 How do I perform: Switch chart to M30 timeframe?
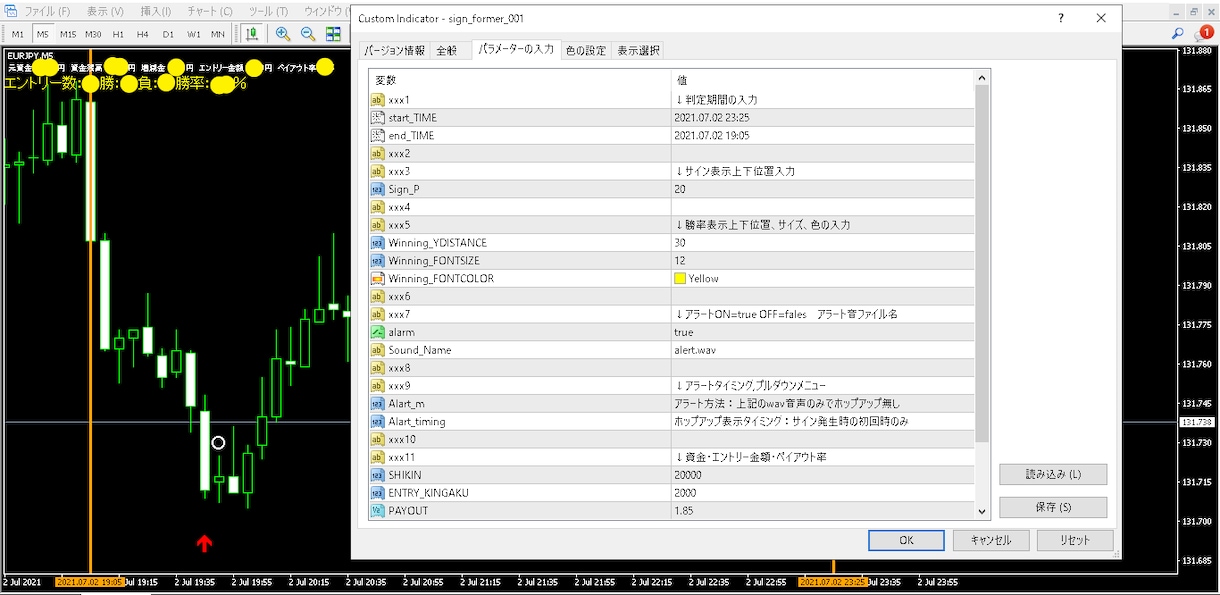point(93,34)
